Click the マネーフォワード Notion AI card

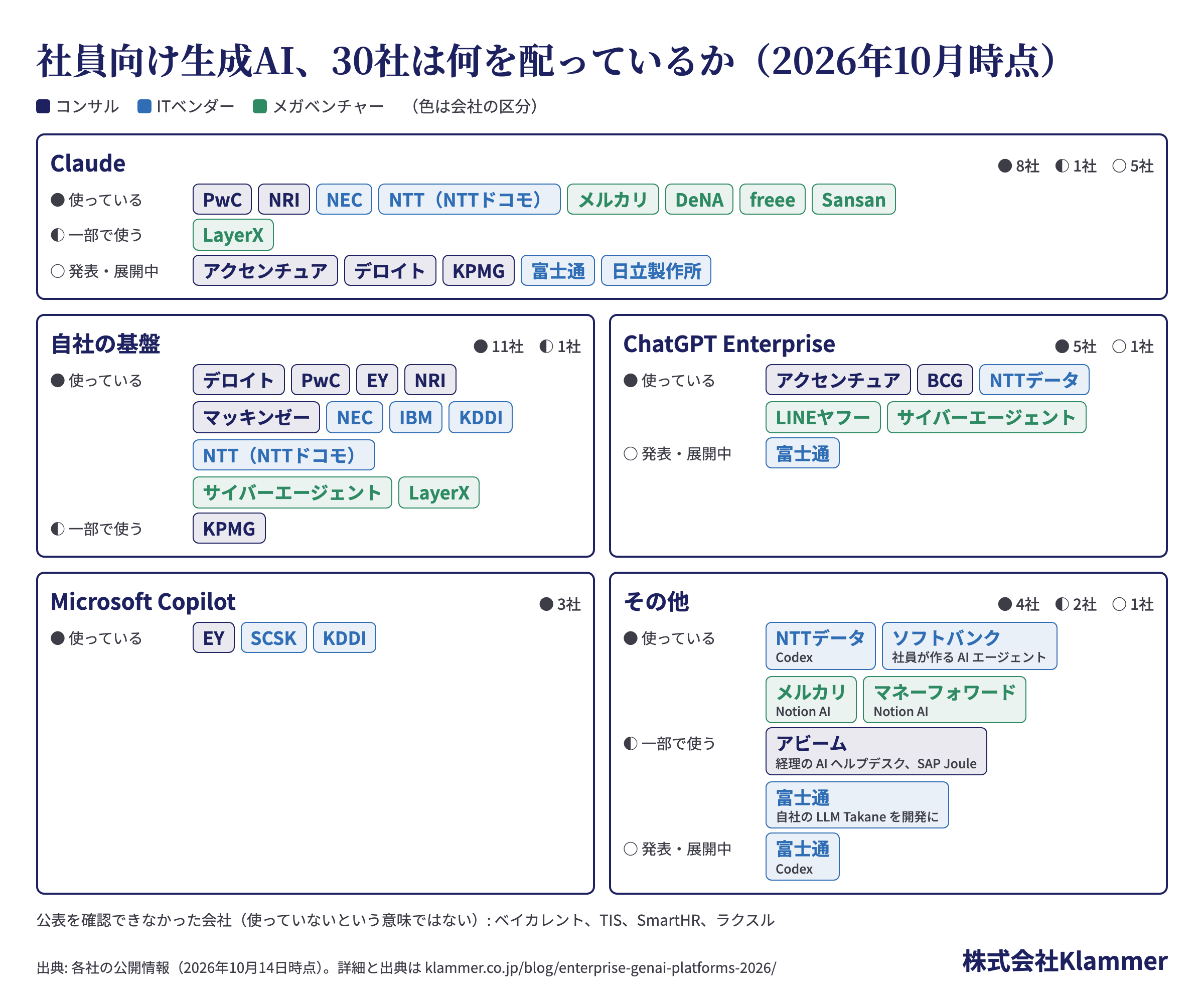(944, 700)
